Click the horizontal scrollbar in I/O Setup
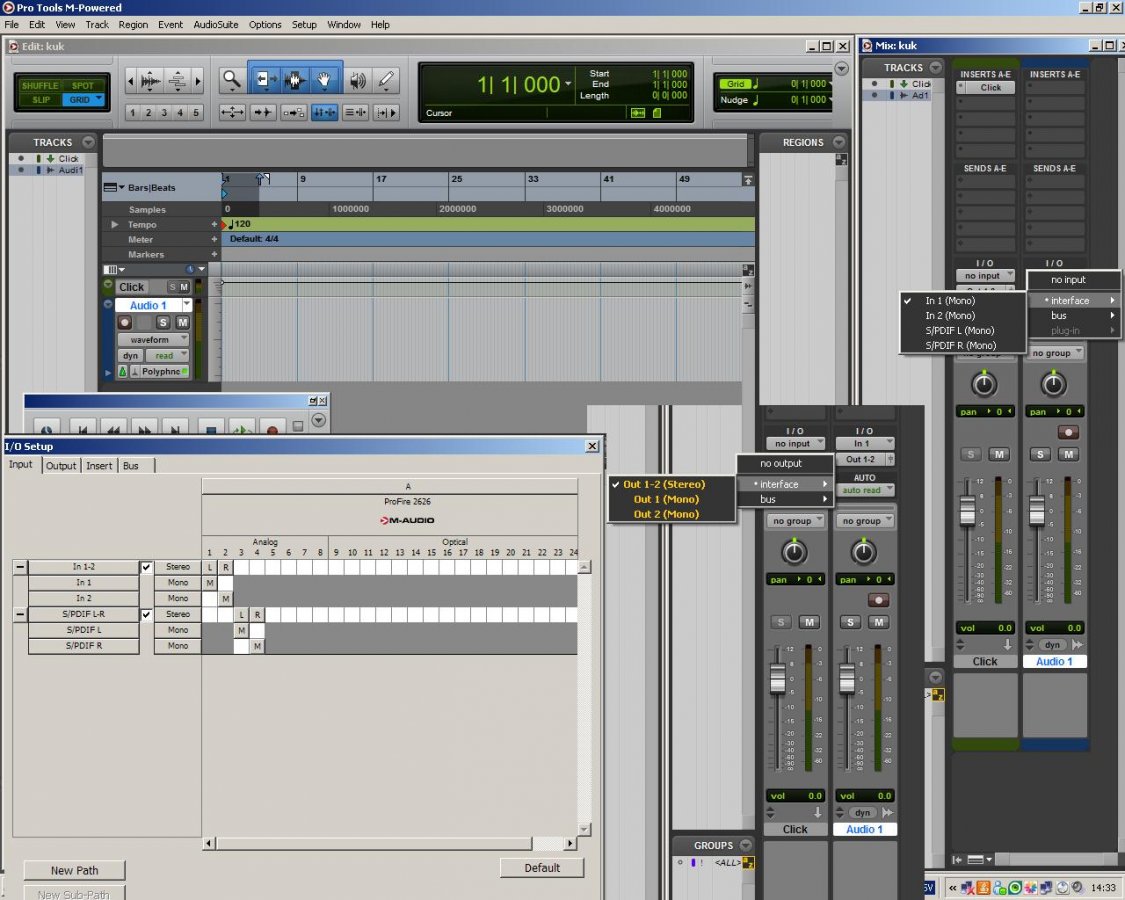1125x900 pixels. coord(389,843)
